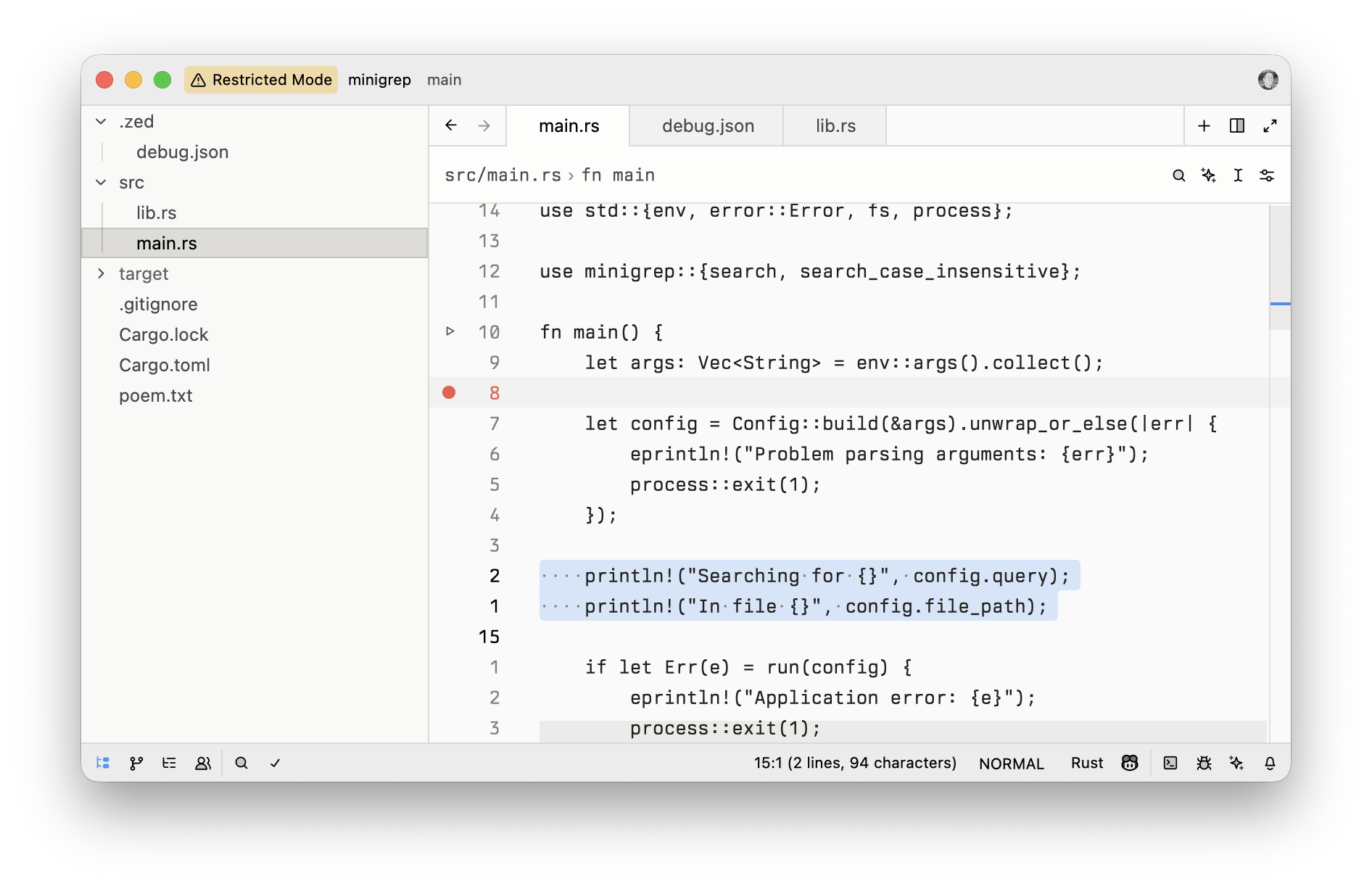Click the diagnostics checkmark icon

coord(275,763)
